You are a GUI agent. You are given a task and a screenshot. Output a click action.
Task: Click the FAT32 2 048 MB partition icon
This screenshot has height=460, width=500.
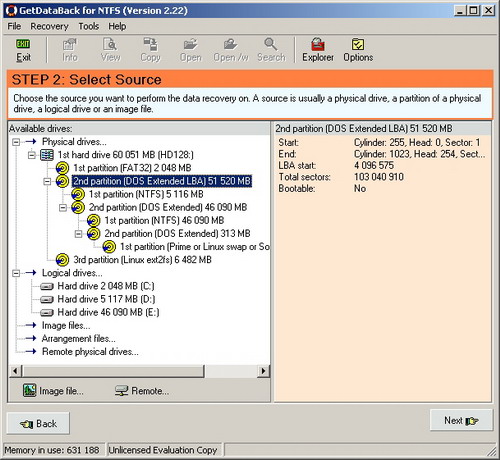click(62, 168)
